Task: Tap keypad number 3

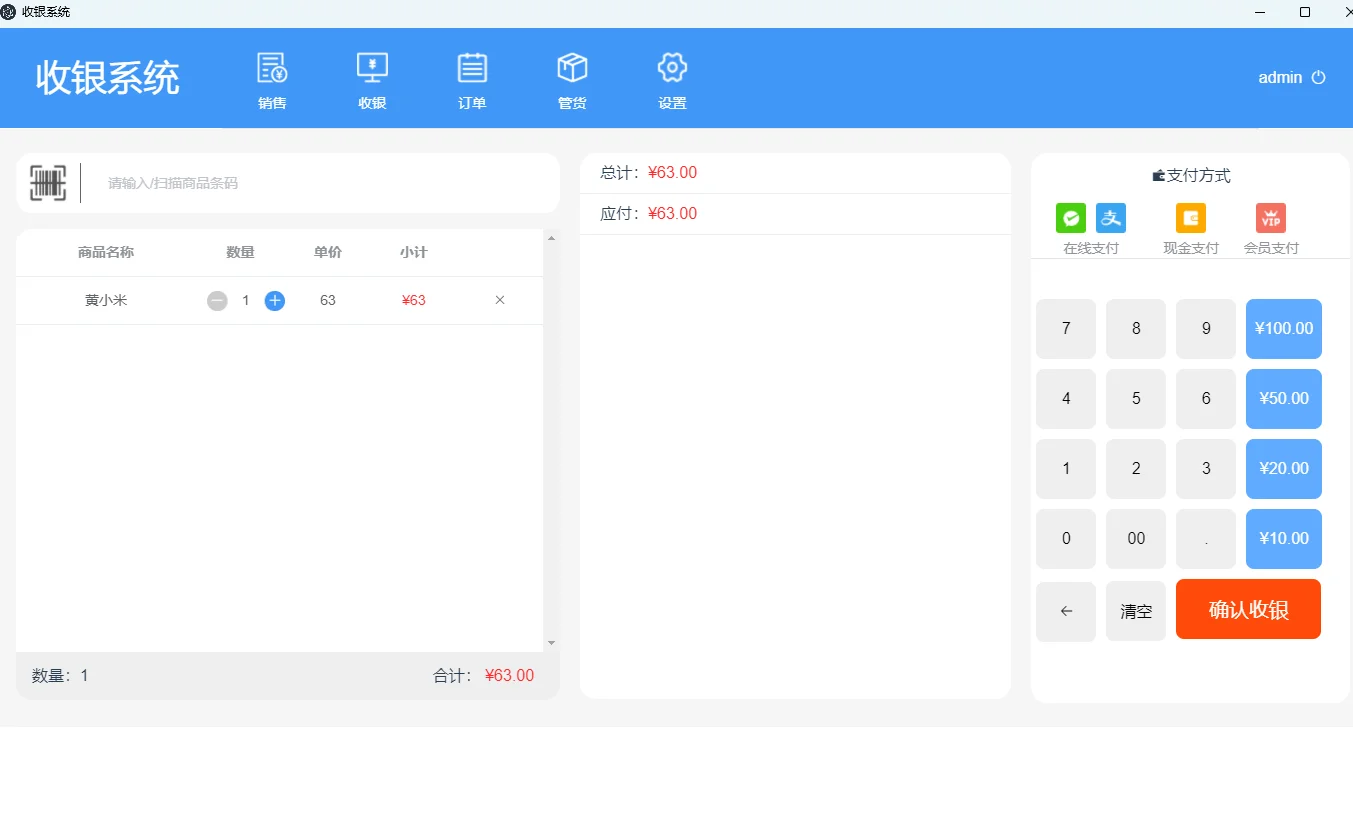Action: coord(1206,469)
